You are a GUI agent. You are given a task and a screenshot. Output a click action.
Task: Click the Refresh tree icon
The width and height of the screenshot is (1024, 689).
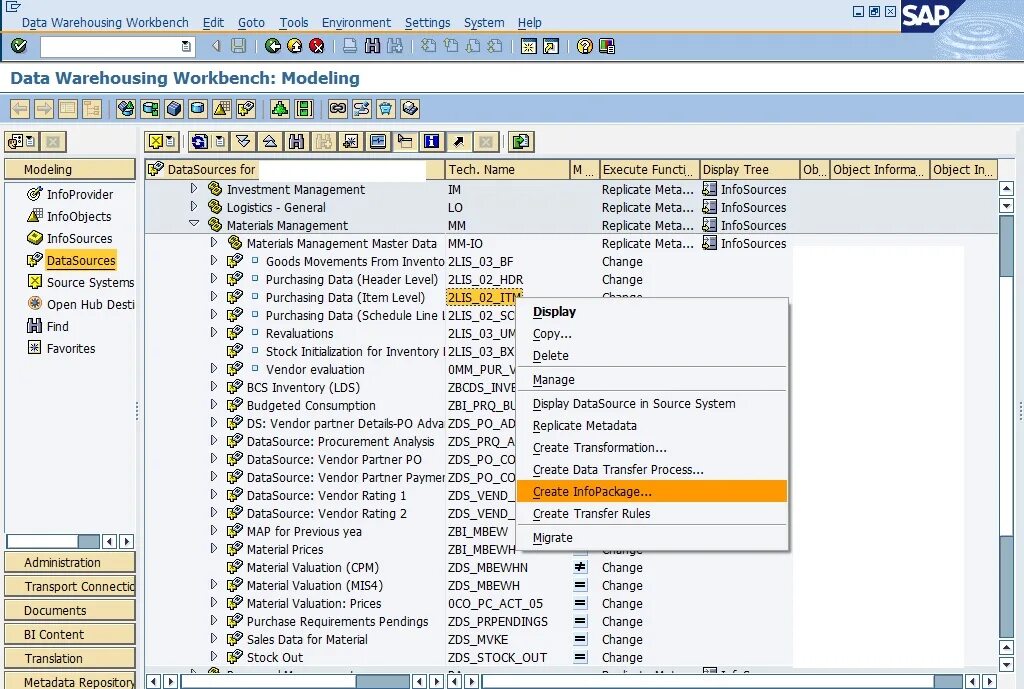pyautogui.click(x=200, y=141)
